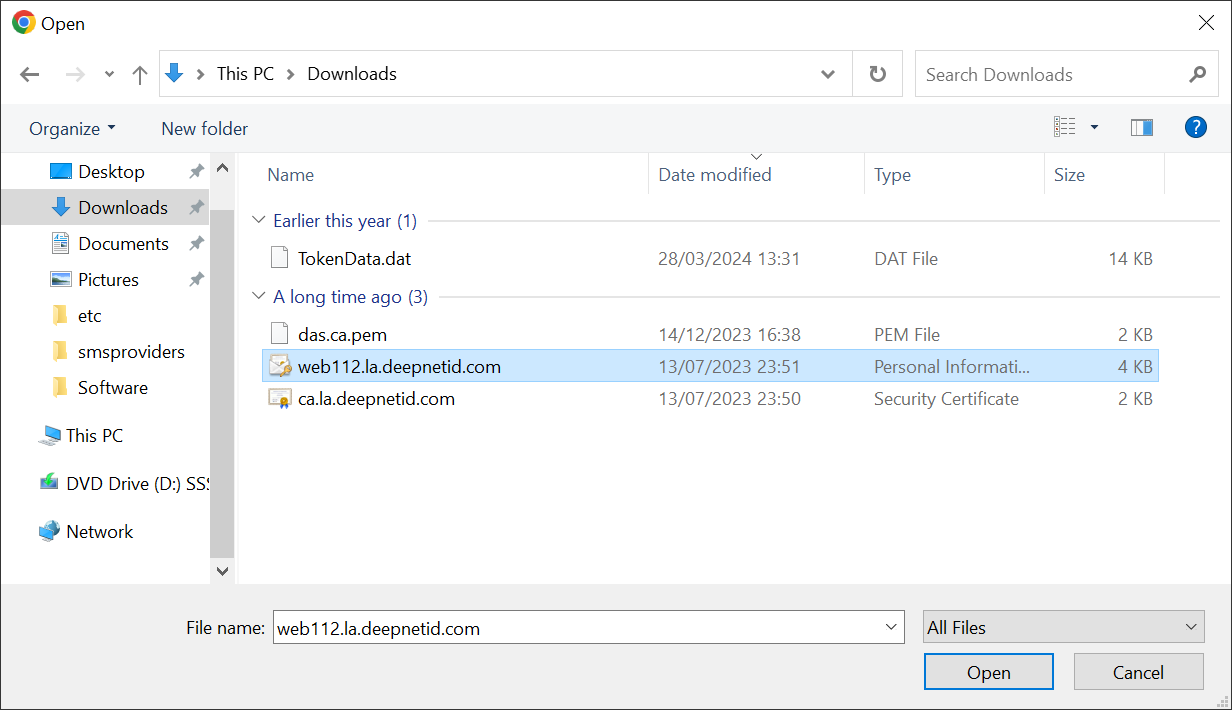The height and width of the screenshot is (710, 1232).
Task: Open the Organize menu
Action: (72, 128)
